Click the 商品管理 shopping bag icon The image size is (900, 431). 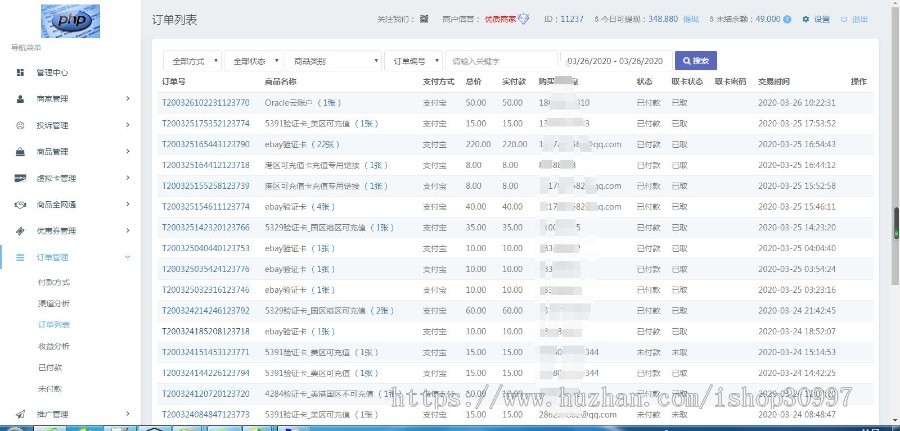click(x=20, y=152)
